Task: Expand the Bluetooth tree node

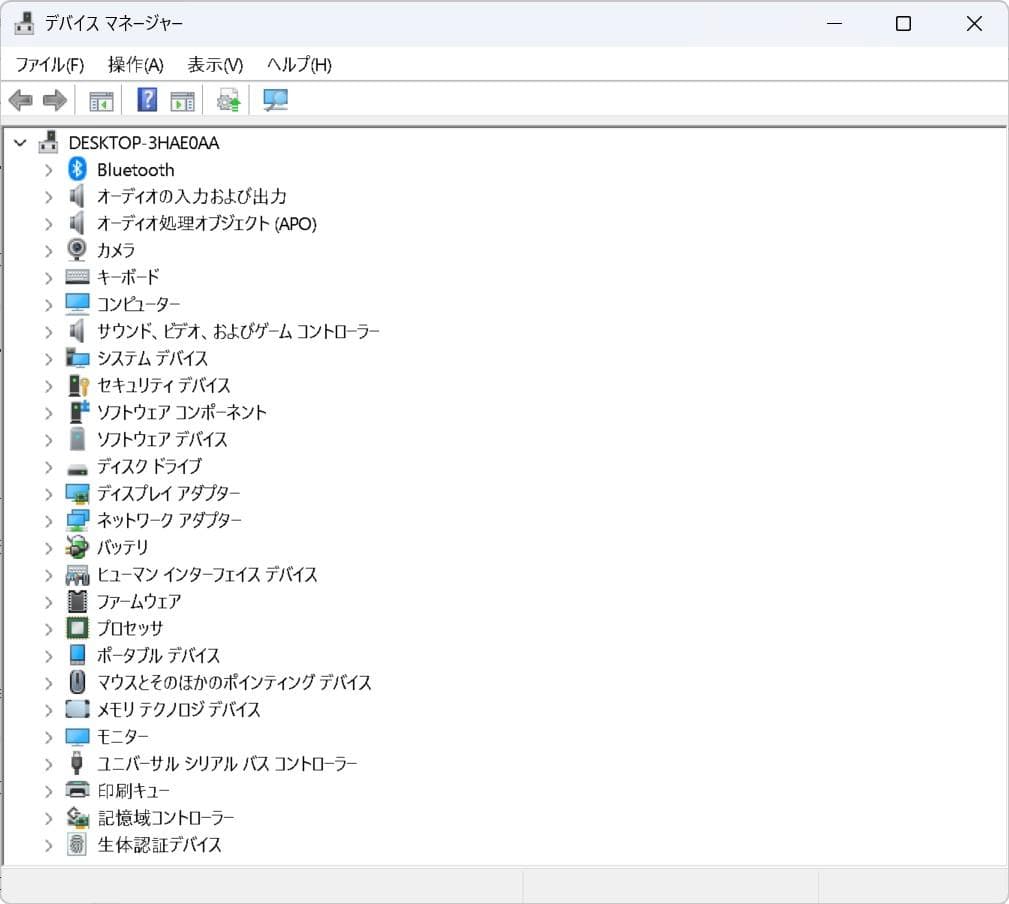Action: coord(48,169)
